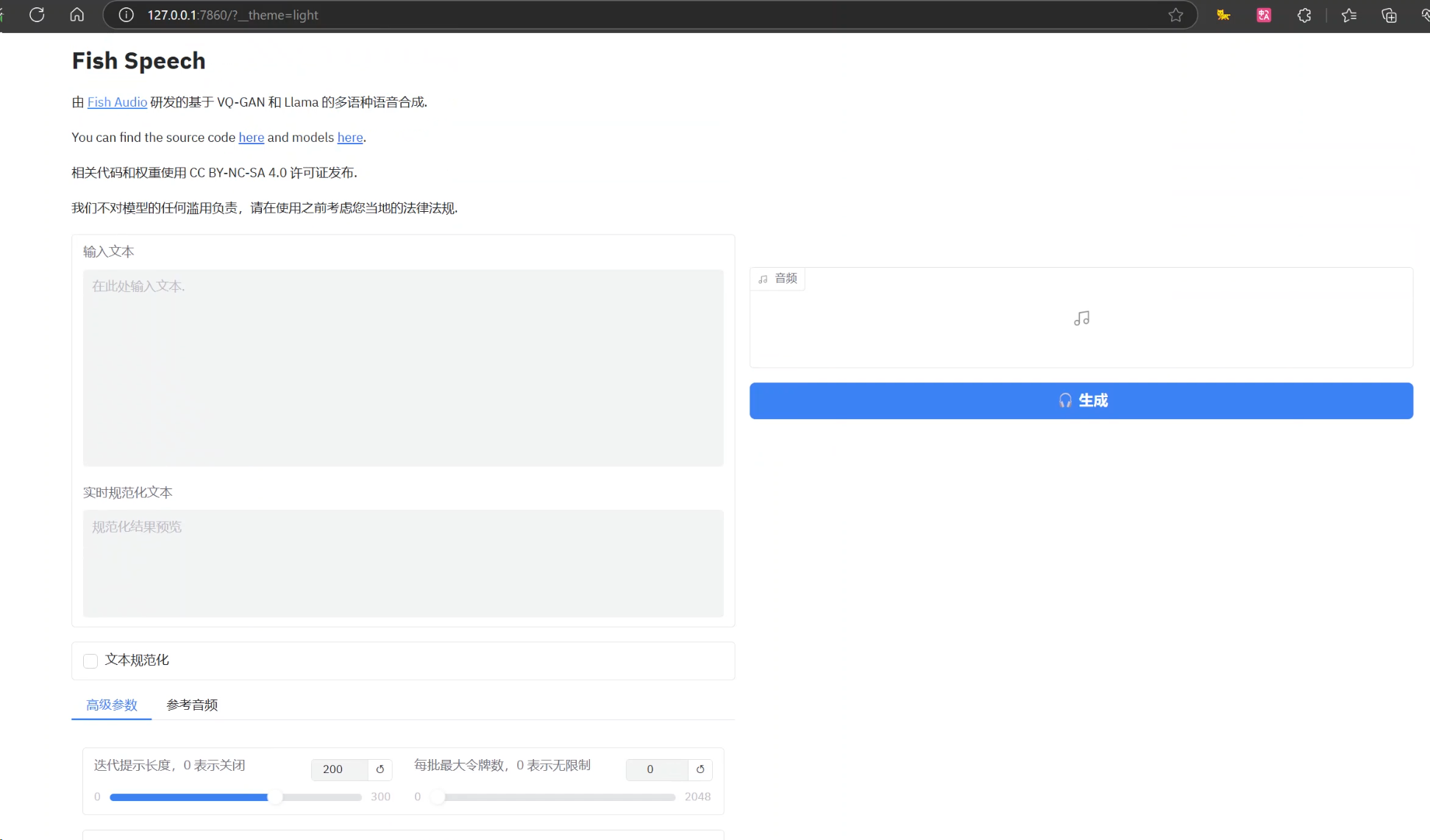Click the iterative prompt length number field 200
This screenshot has height=840, width=1430.
339,769
